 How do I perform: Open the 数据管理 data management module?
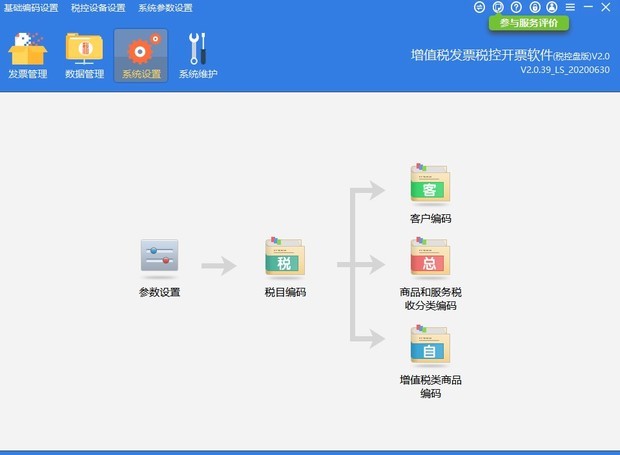pos(85,55)
